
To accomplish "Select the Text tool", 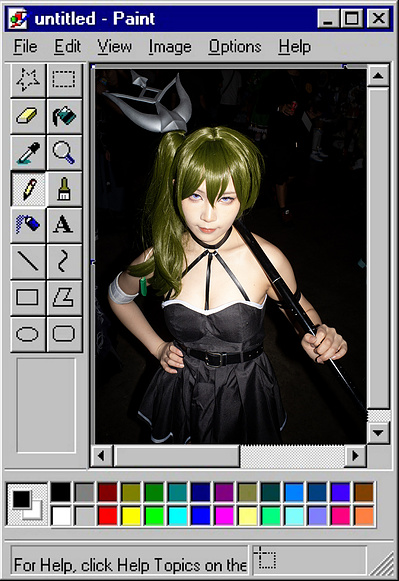I will (x=64, y=225).
